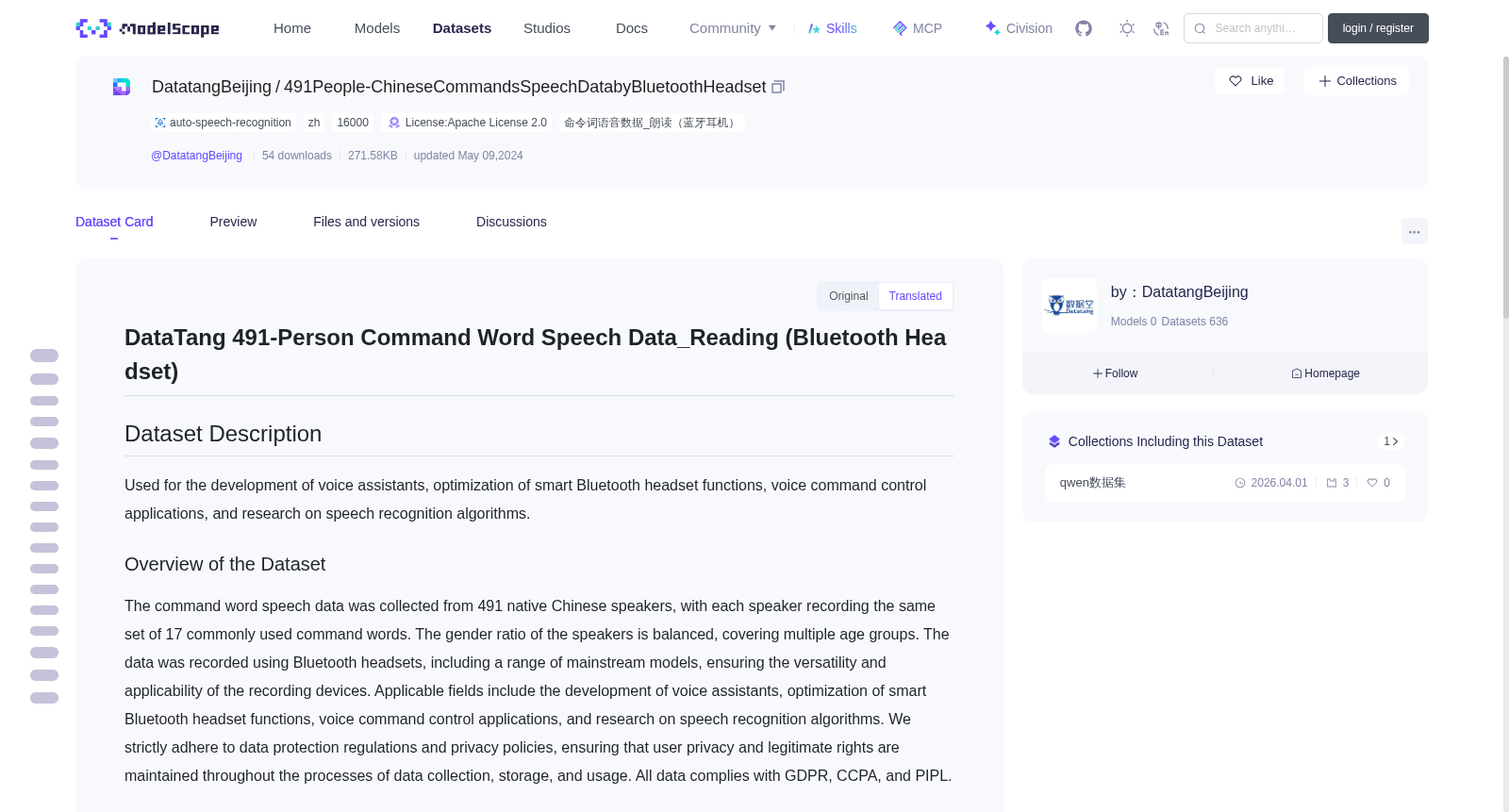Open the DataTang organization logo thumbnail
Screen dimensions: 1509x812
pyautogui.click(x=1070, y=306)
